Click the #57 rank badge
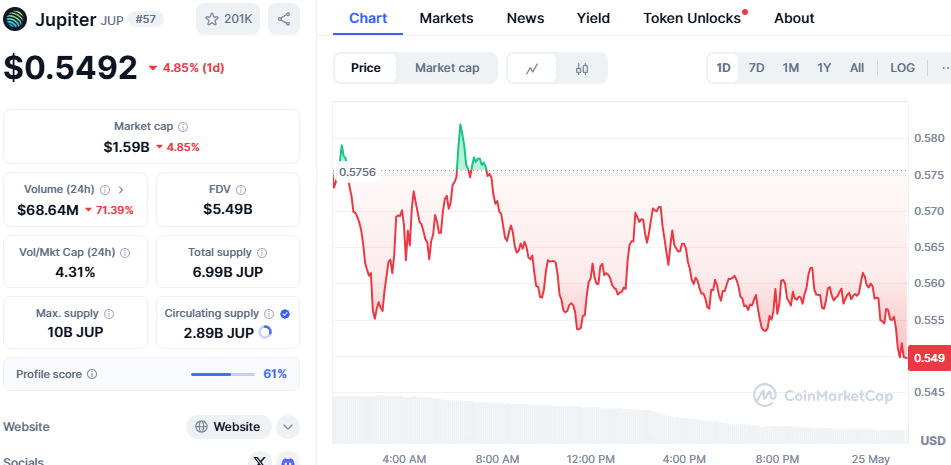Screen dimensions: 951x465 146,19
